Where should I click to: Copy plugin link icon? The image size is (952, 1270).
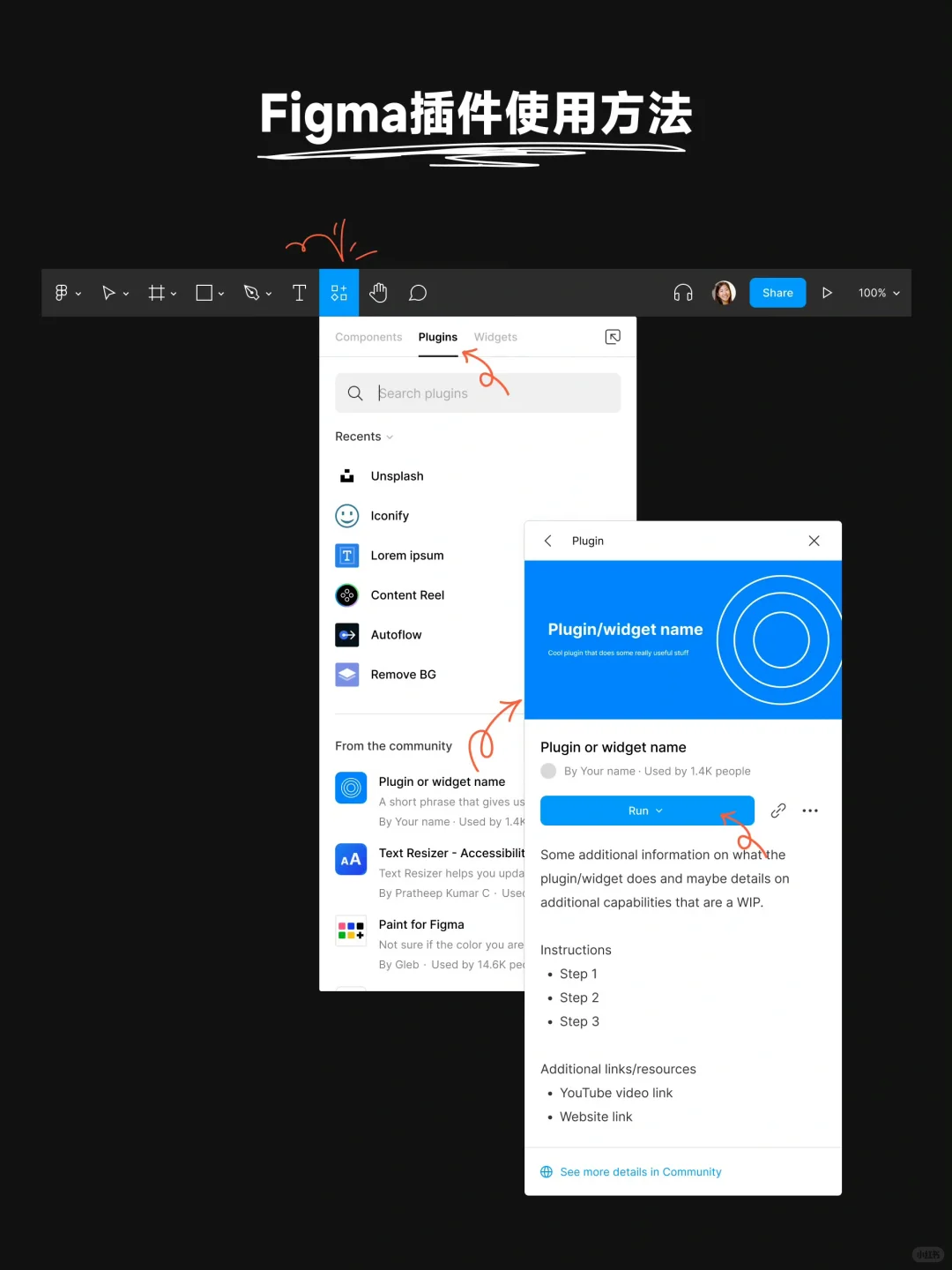(x=778, y=811)
